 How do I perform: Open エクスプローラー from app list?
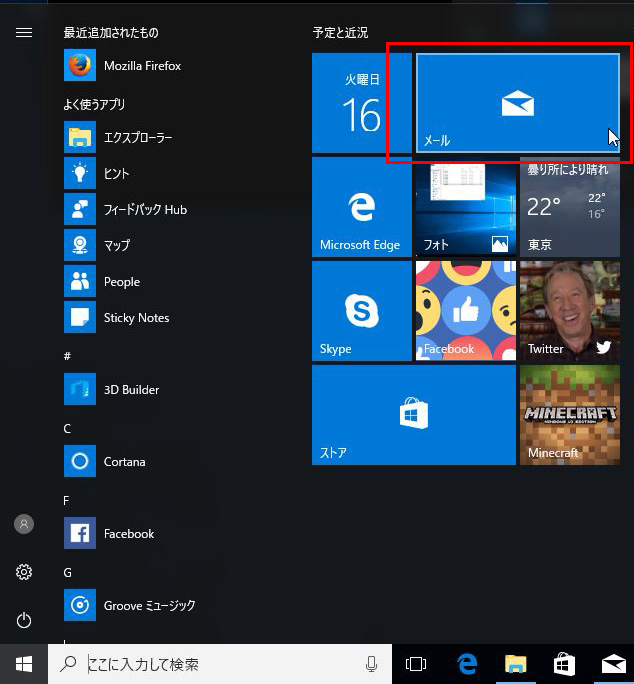(118, 137)
